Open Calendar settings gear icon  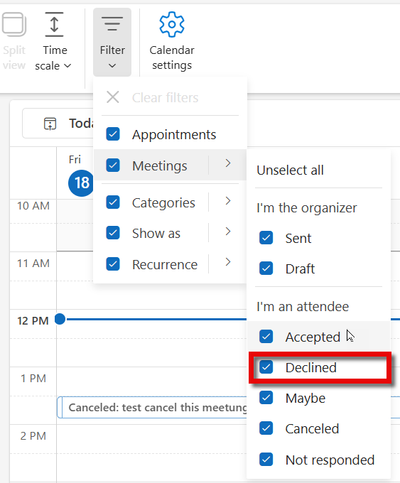click(x=172, y=24)
